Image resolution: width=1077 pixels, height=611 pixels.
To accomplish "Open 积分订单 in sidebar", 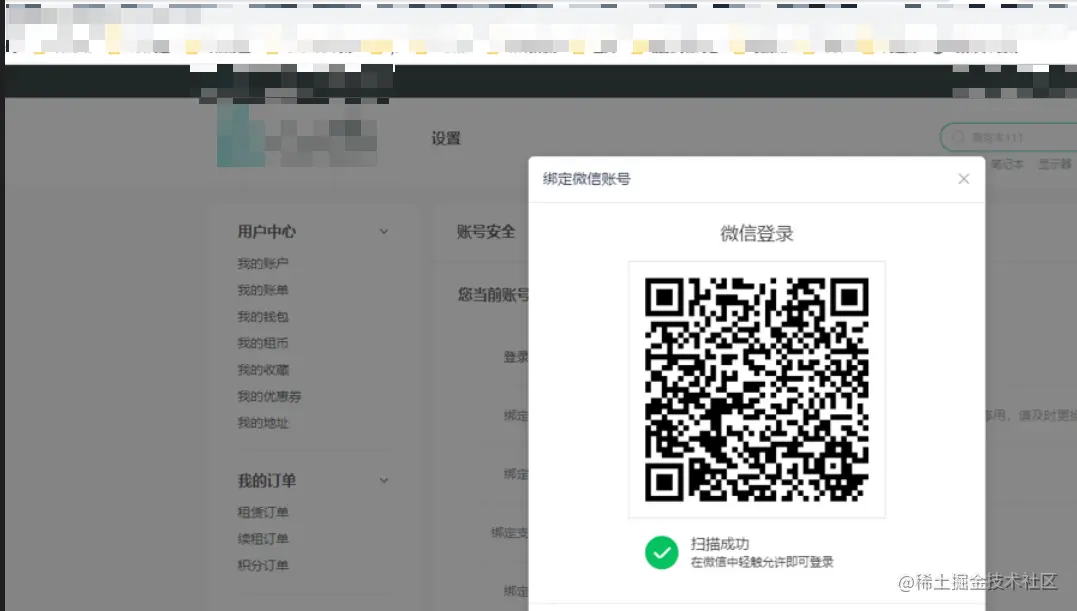I will (263, 566).
